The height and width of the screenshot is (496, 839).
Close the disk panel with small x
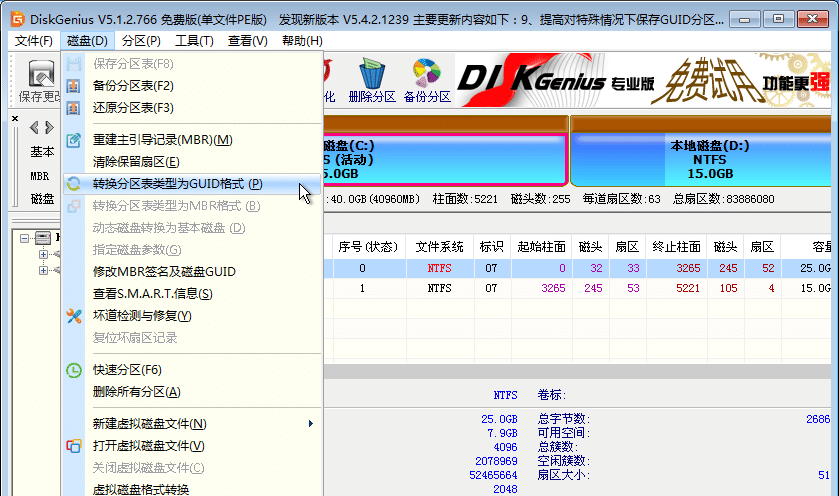click(15, 118)
